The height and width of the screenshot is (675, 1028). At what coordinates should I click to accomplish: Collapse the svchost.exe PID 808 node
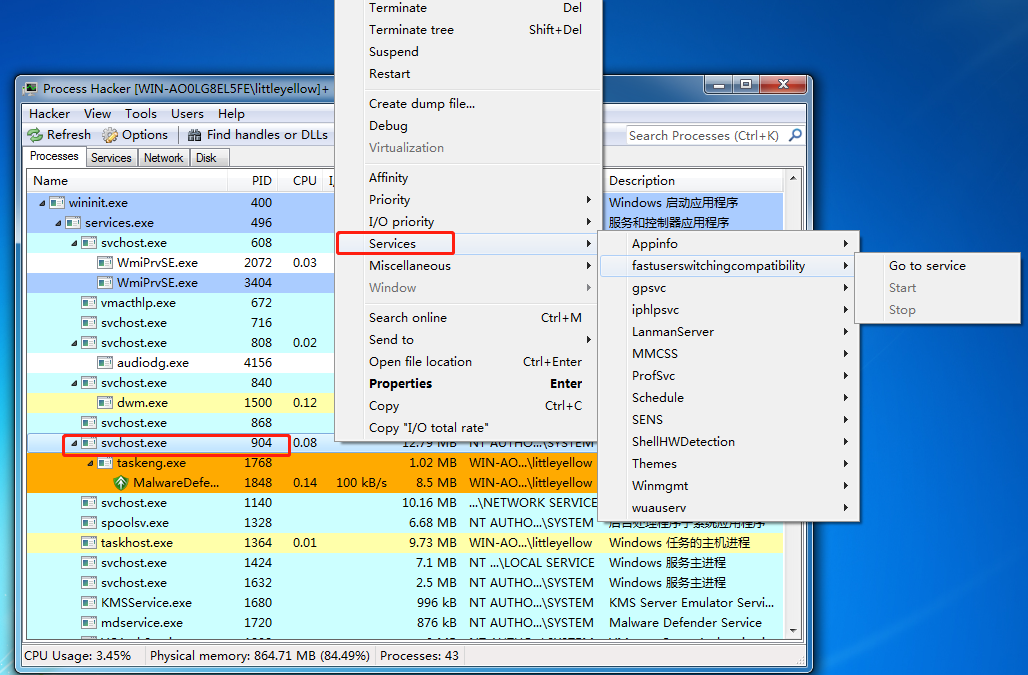74,343
